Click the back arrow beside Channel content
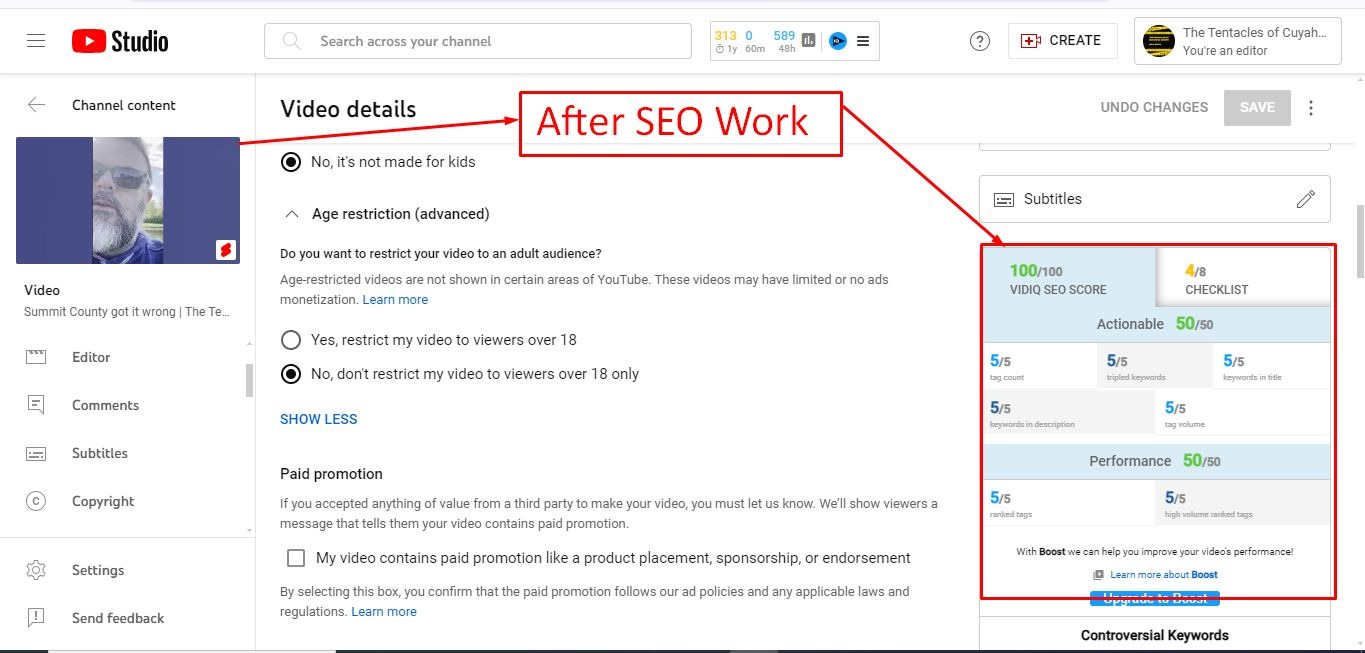The width and height of the screenshot is (1365, 653). pyautogui.click(x=36, y=105)
